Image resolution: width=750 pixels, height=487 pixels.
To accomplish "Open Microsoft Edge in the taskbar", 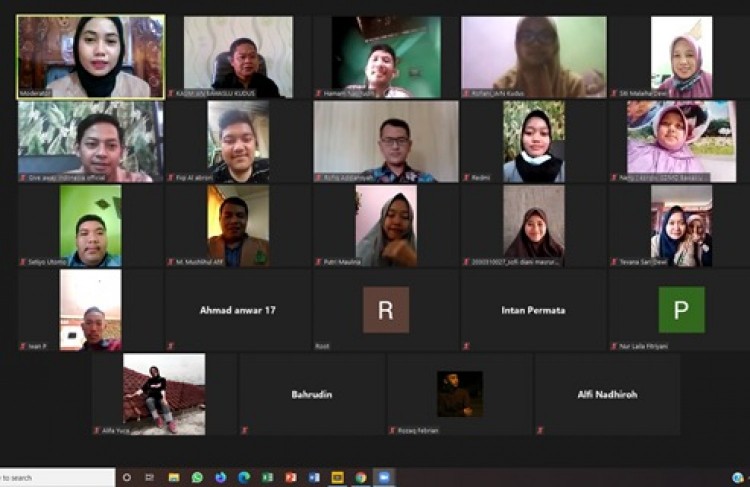I will [244, 478].
